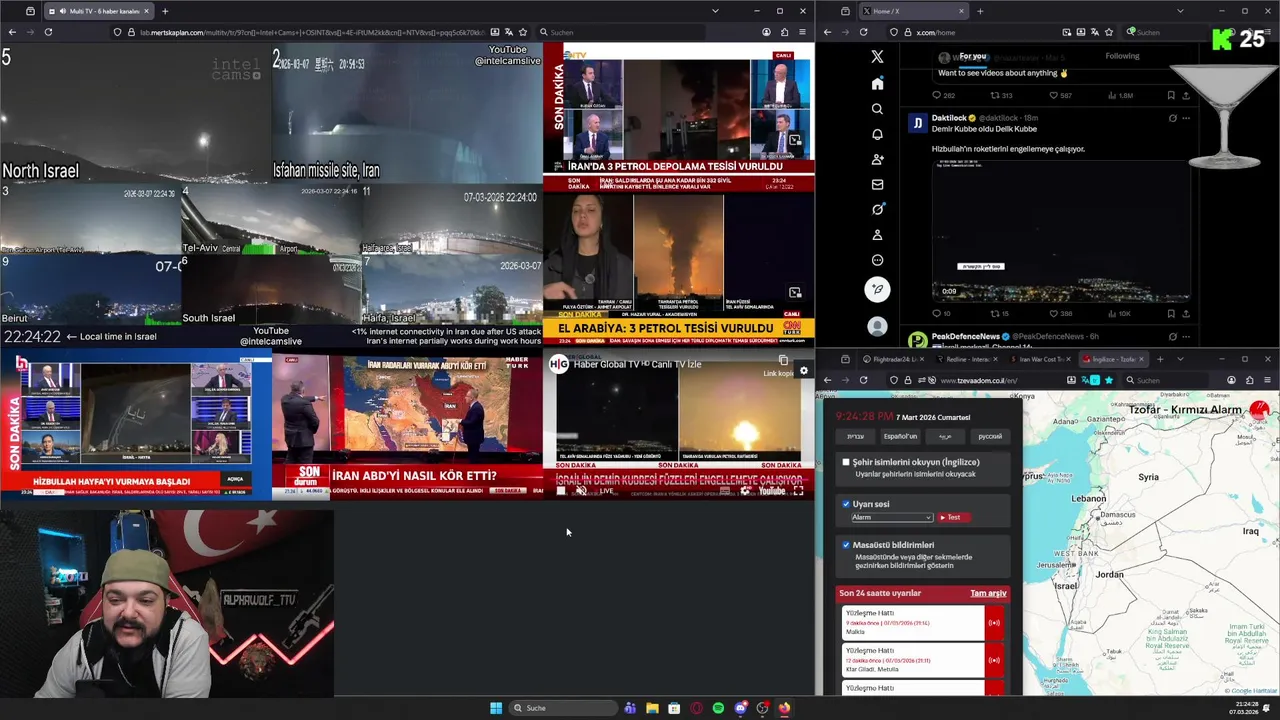Open settings gear on Haber Global video

tap(803, 371)
